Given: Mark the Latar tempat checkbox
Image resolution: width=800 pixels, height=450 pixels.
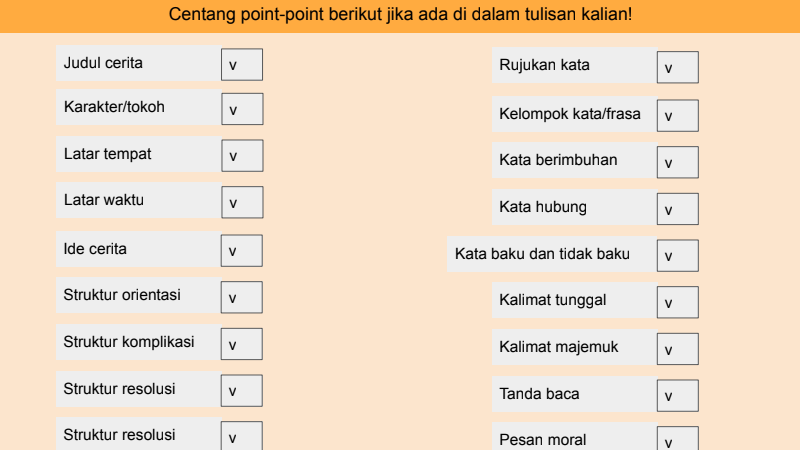Looking at the screenshot, I should pos(242,155).
